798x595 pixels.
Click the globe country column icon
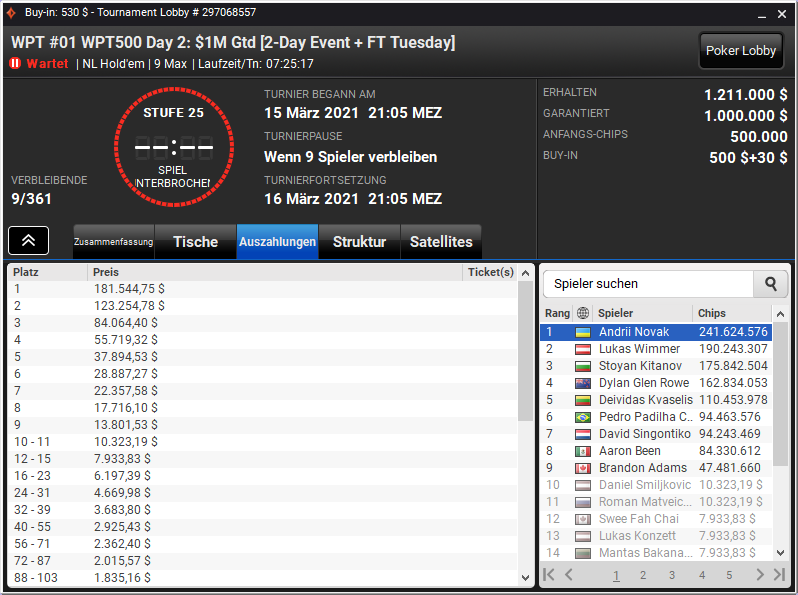pos(583,313)
